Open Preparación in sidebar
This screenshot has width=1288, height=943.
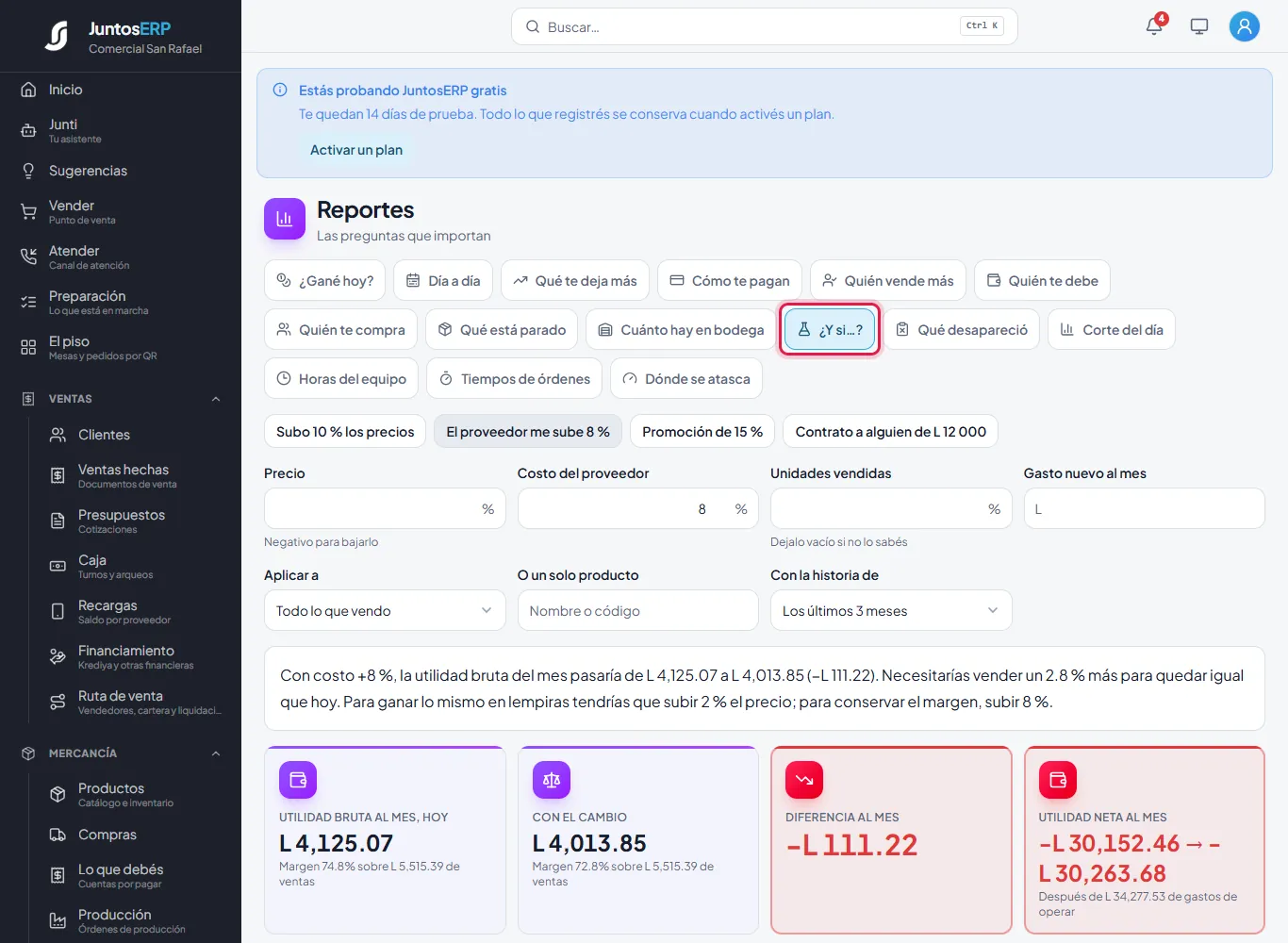coord(121,303)
